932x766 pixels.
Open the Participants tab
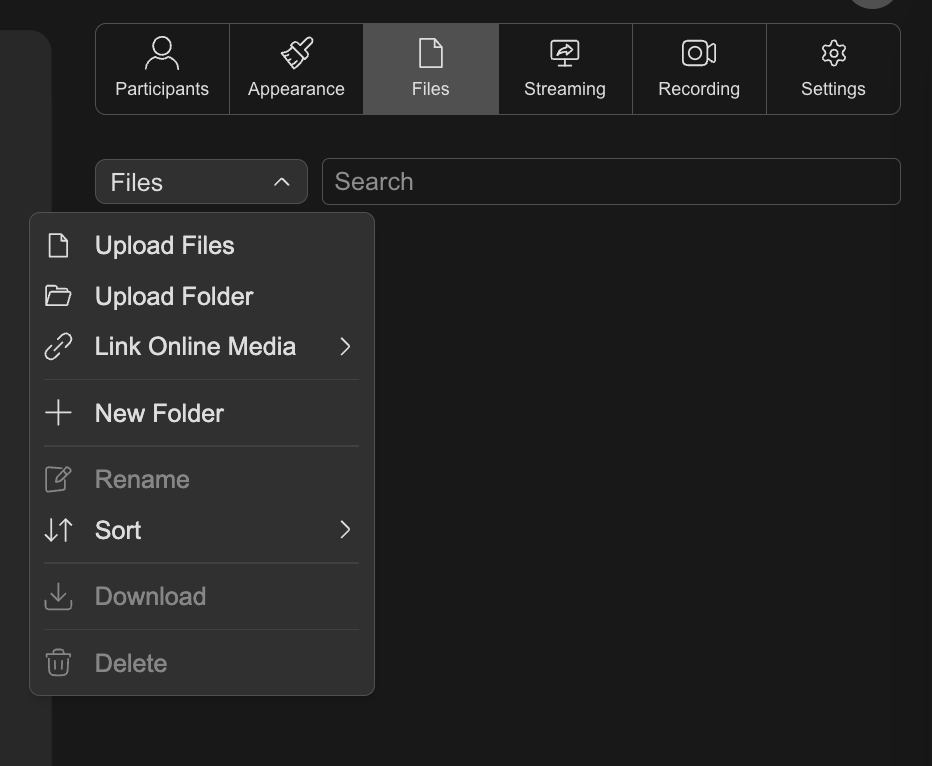click(x=162, y=69)
